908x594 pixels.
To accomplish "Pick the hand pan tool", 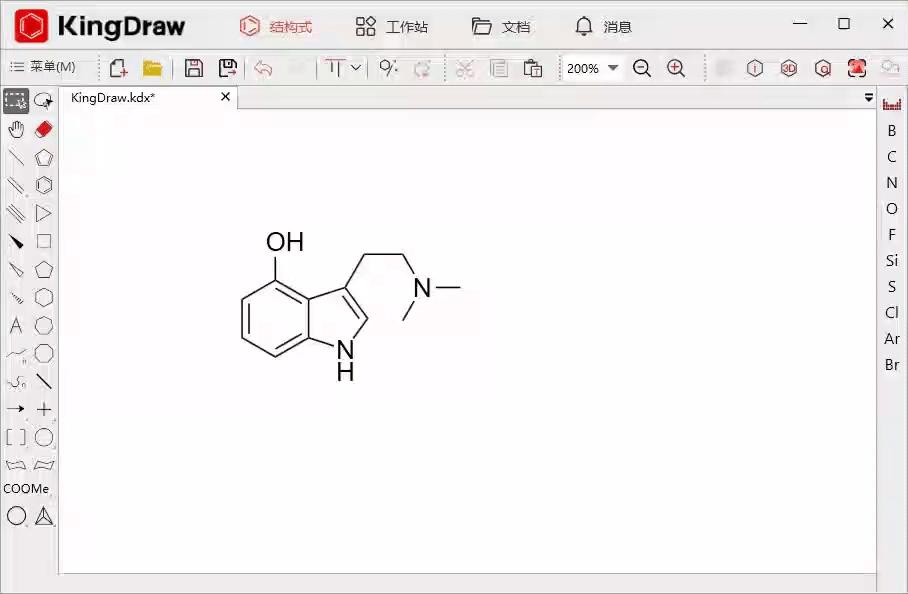I will [x=16, y=129].
